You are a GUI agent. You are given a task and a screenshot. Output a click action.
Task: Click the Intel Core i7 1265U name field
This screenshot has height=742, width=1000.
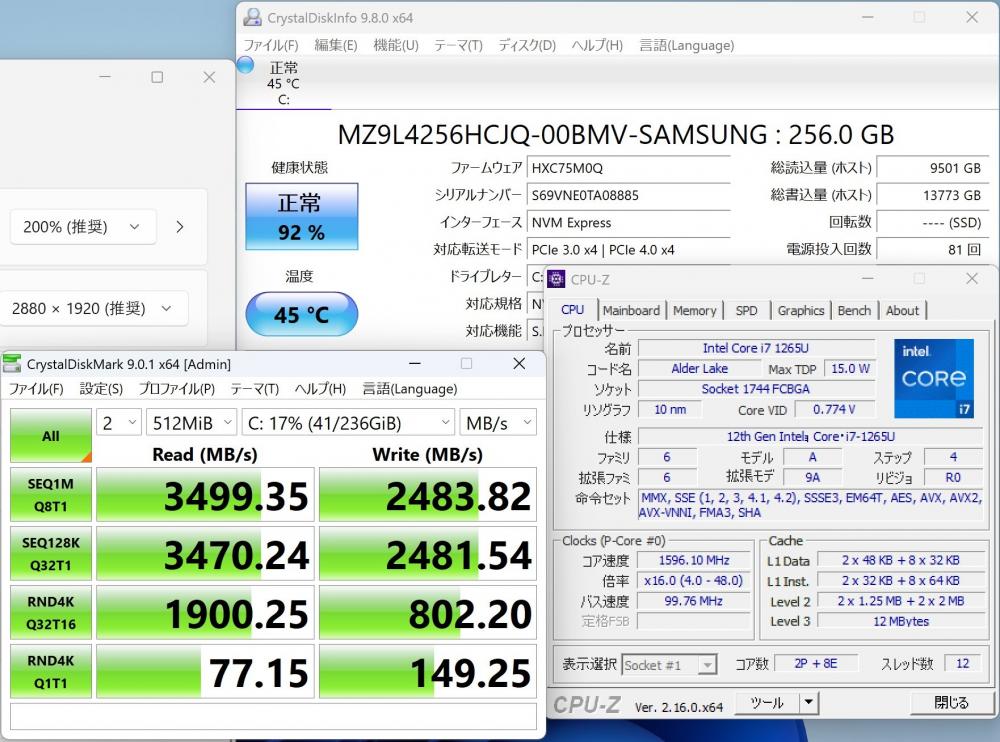click(x=755, y=348)
